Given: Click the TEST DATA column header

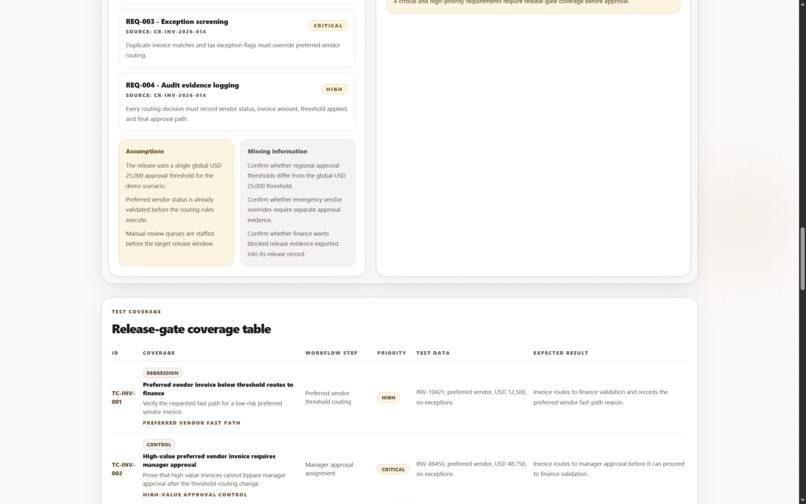Looking at the screenshot, I should (433, 353).
